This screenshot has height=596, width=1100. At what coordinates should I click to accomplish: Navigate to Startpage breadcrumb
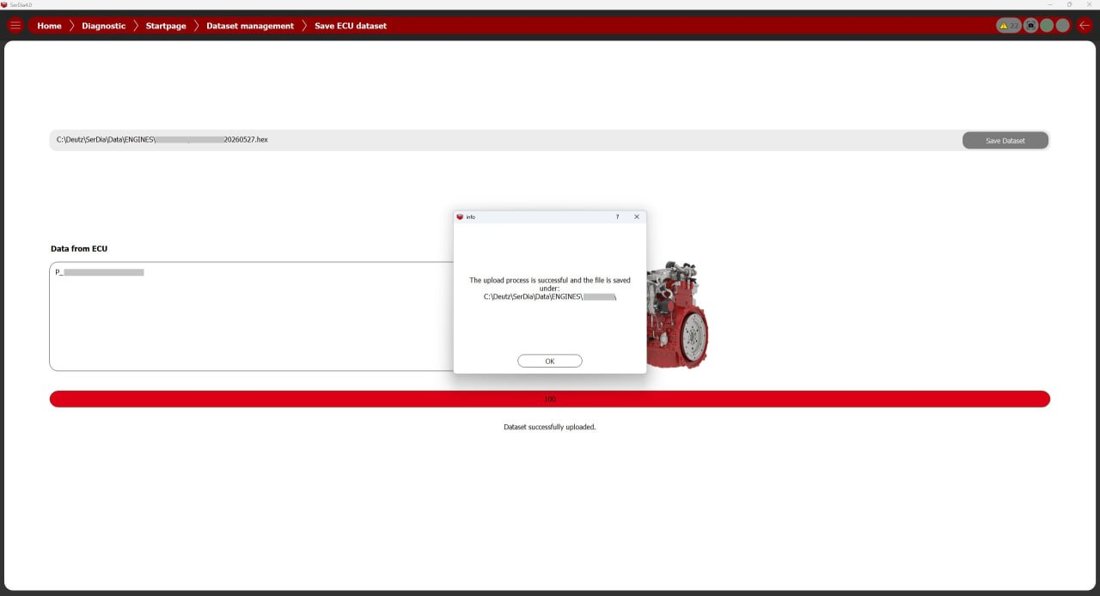[x=166, y=26]
